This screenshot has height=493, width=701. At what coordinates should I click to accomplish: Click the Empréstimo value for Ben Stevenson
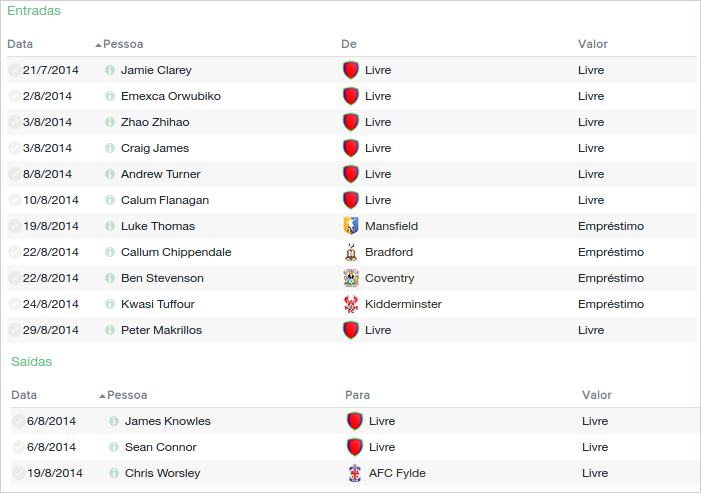coord(611,278)
